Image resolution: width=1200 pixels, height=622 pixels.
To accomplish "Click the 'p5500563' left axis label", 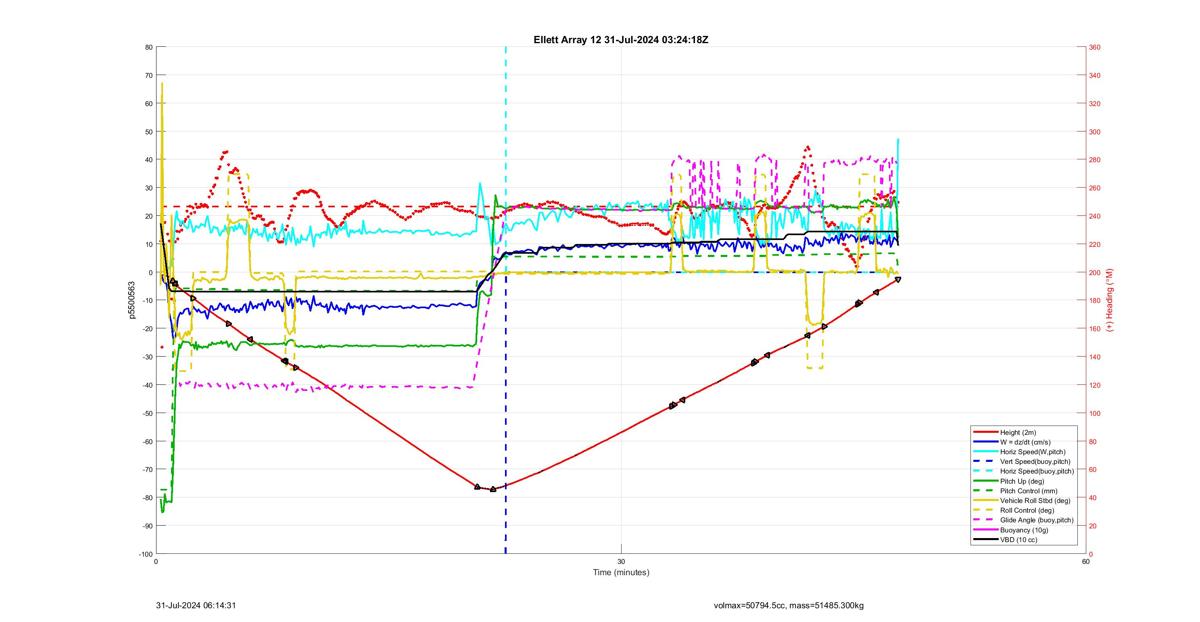I will (131, 300).
